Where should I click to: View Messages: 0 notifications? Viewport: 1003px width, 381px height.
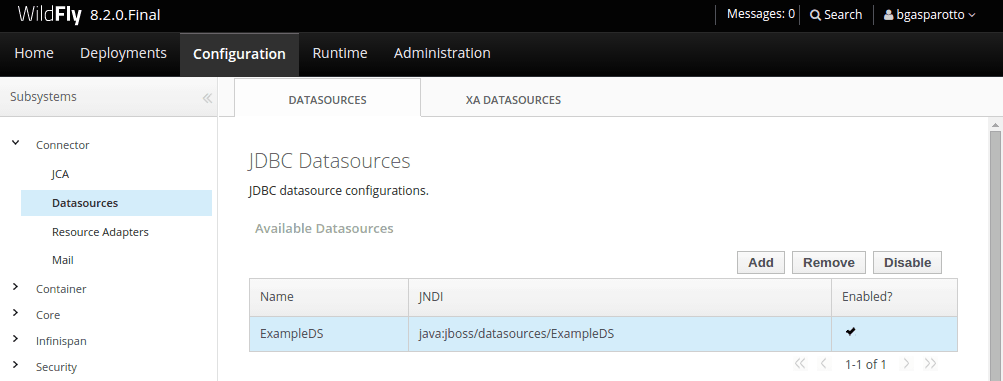click(761, 14)
